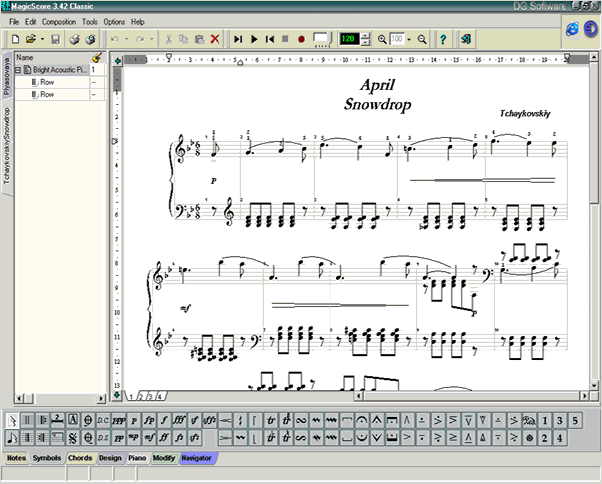
Task: Click the question mark Help icon
Action: click(443, 39)
